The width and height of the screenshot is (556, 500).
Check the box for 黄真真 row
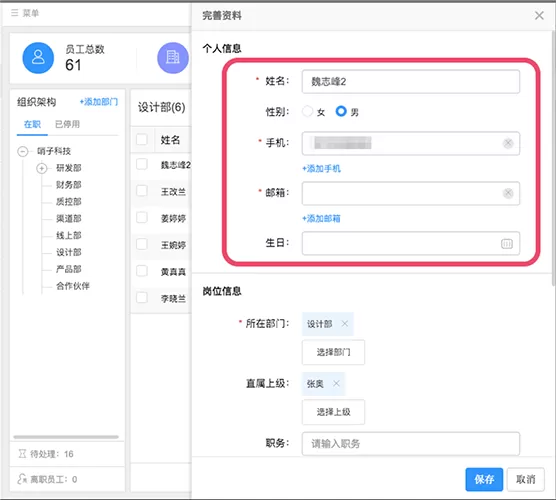coord(142,271)
